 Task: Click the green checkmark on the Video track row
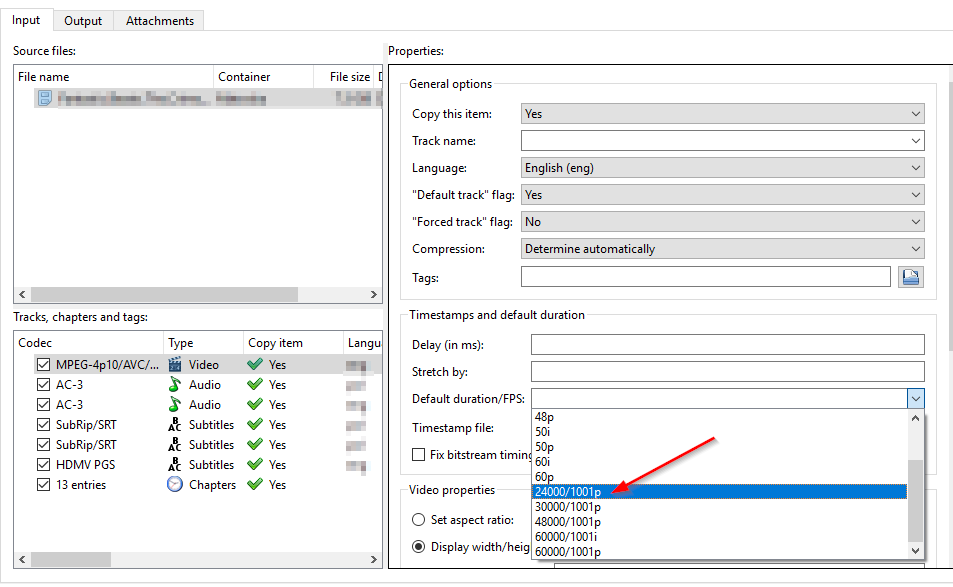pos(253,364)
